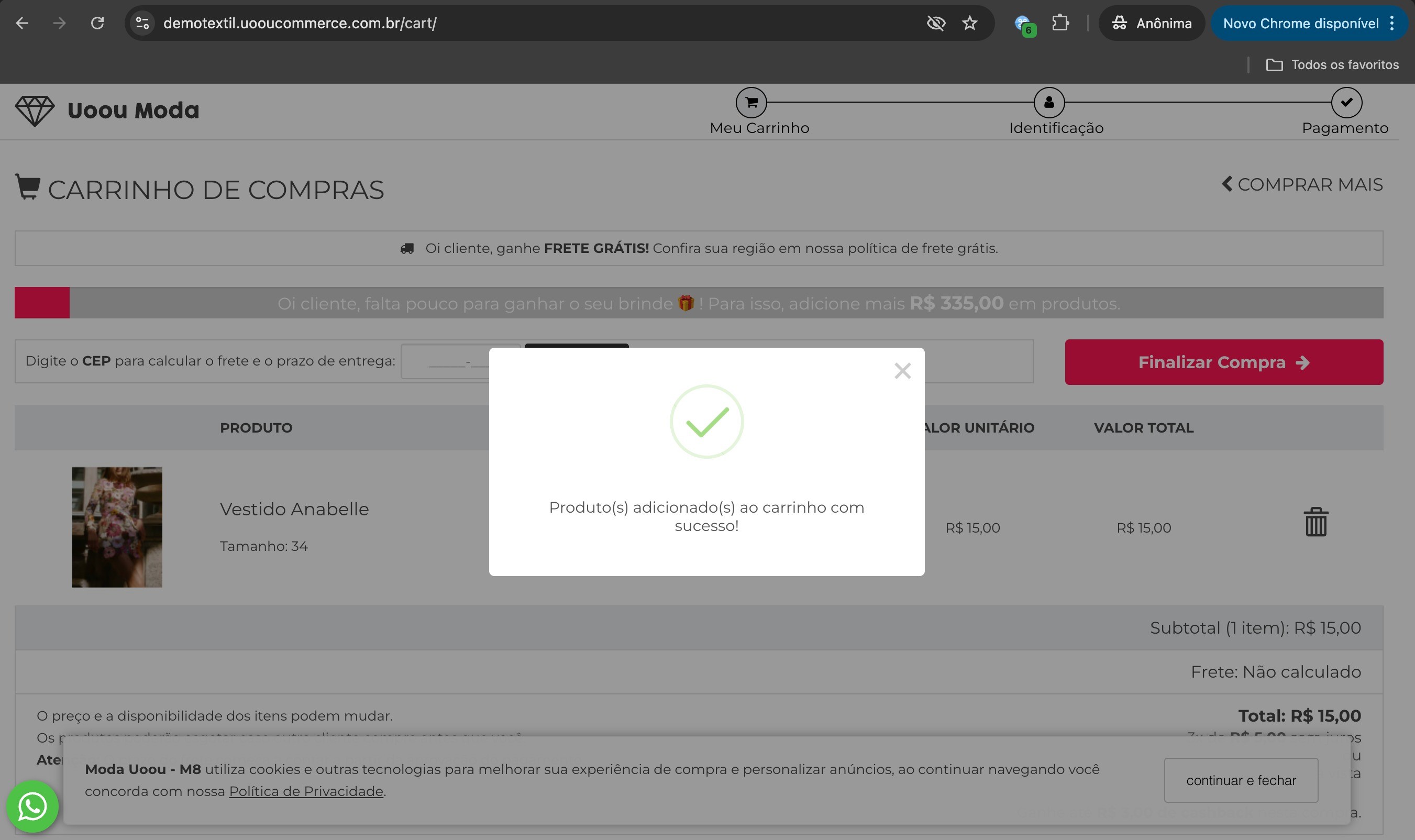Click the continuar e fechar cookie button
This screenshot has width=1415, height=840.
point(1240,780)
